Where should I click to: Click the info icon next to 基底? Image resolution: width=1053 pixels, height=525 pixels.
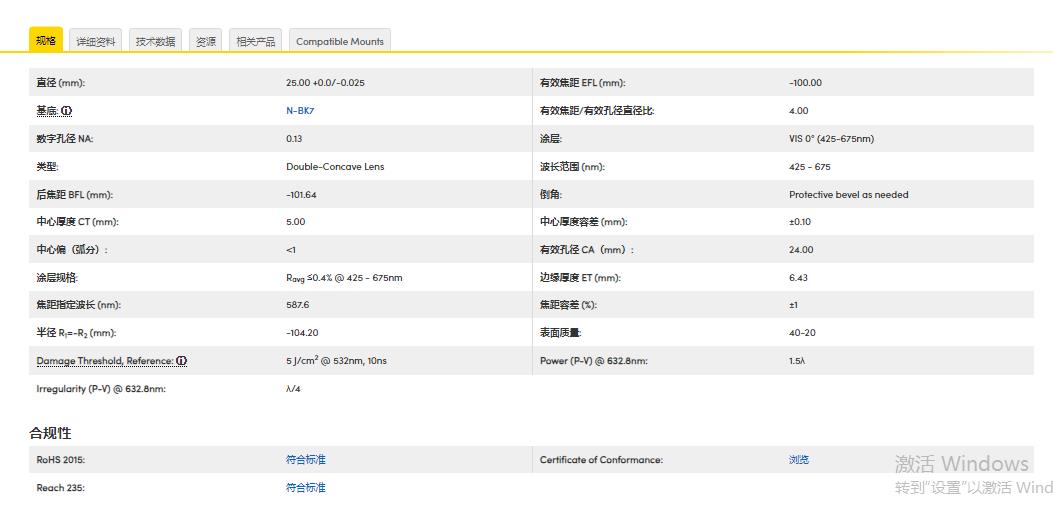click(66, 111)
